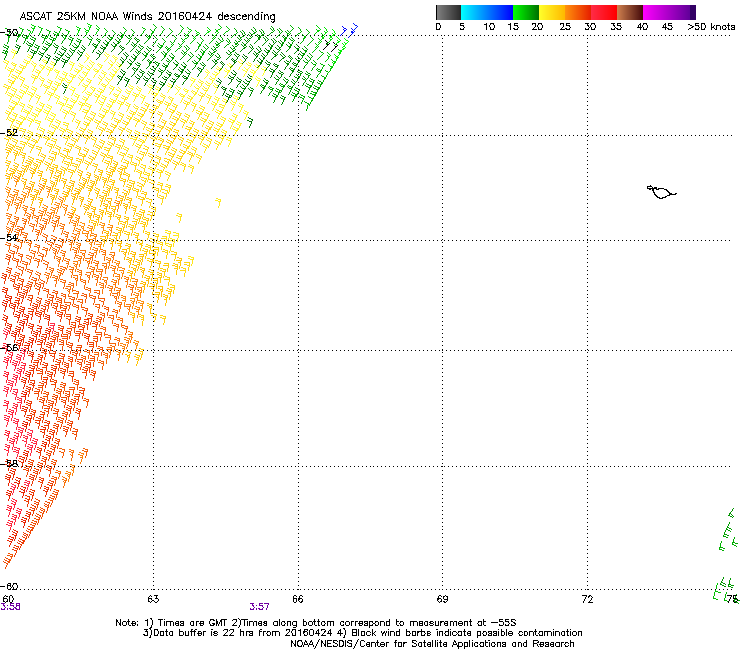This screenshot has height=650, width=740.
Task: Click the longitude label '72'
Action: pos(588,599)
